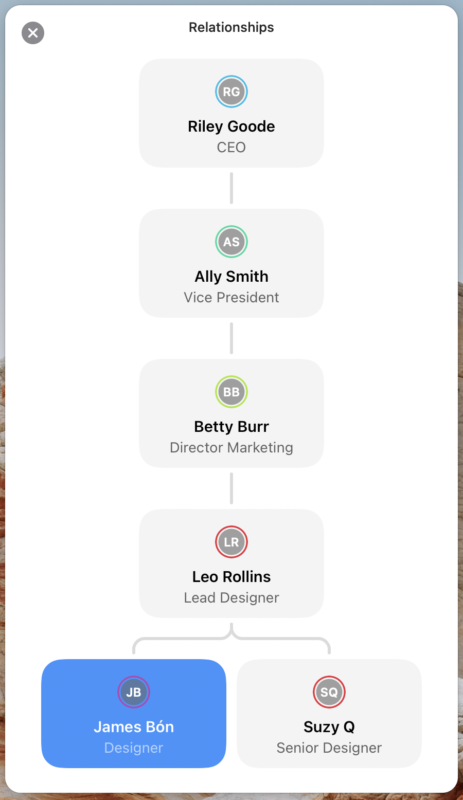463x800 pixels.
Task: Select the highlighted James Bón name
Action: click(x=134, y=727)
